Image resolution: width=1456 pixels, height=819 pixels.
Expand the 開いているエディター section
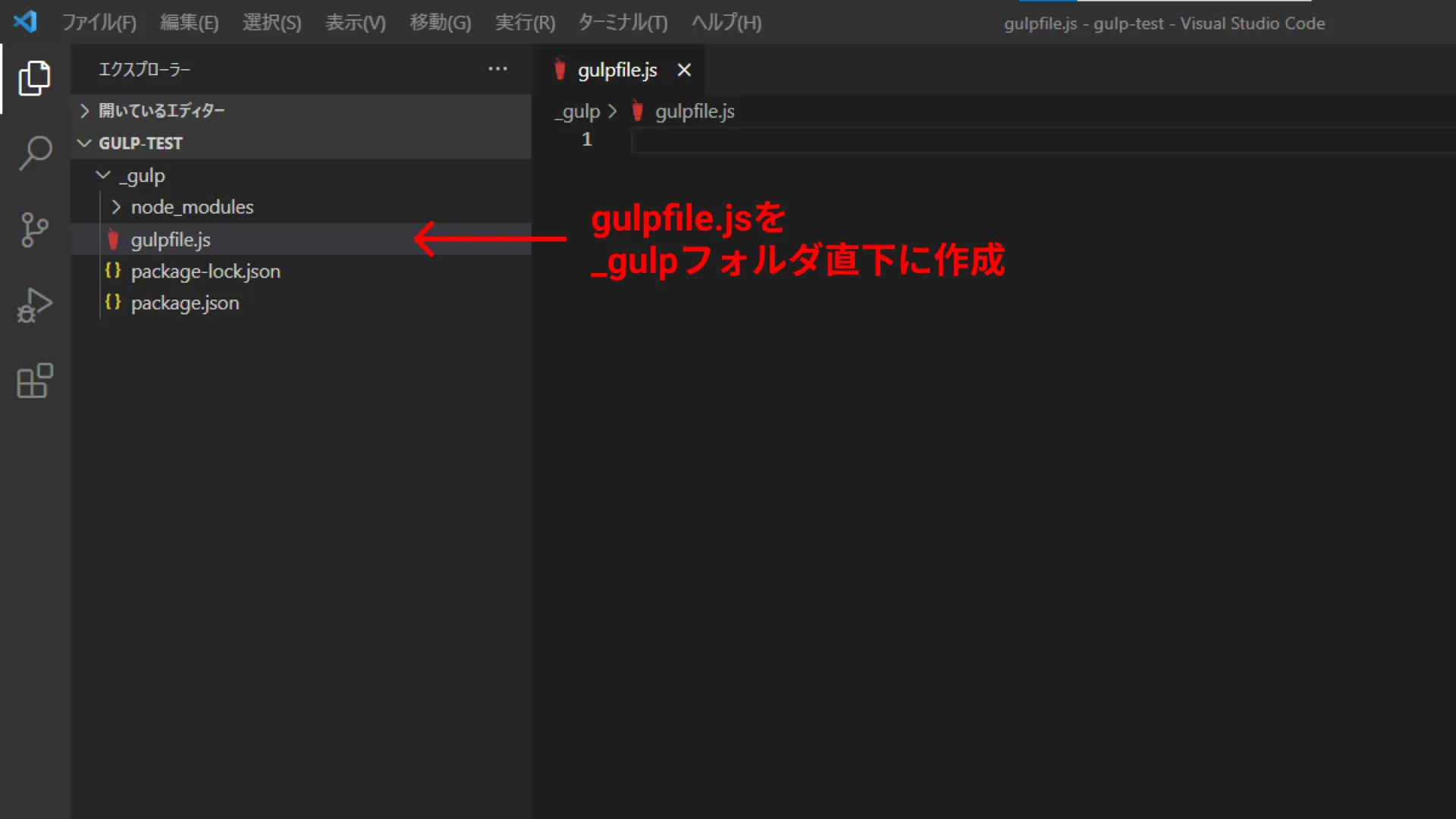point(301,111)
